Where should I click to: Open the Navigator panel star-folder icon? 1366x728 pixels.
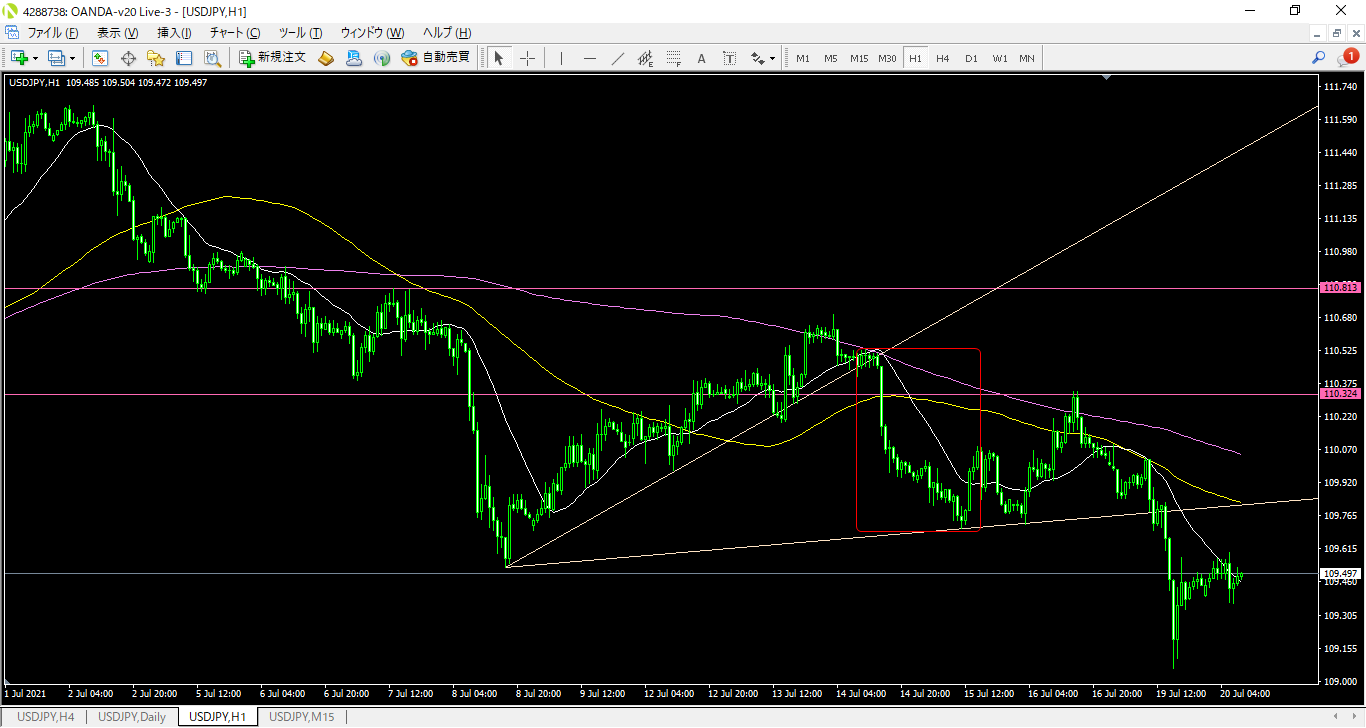(x=156, y=58)
